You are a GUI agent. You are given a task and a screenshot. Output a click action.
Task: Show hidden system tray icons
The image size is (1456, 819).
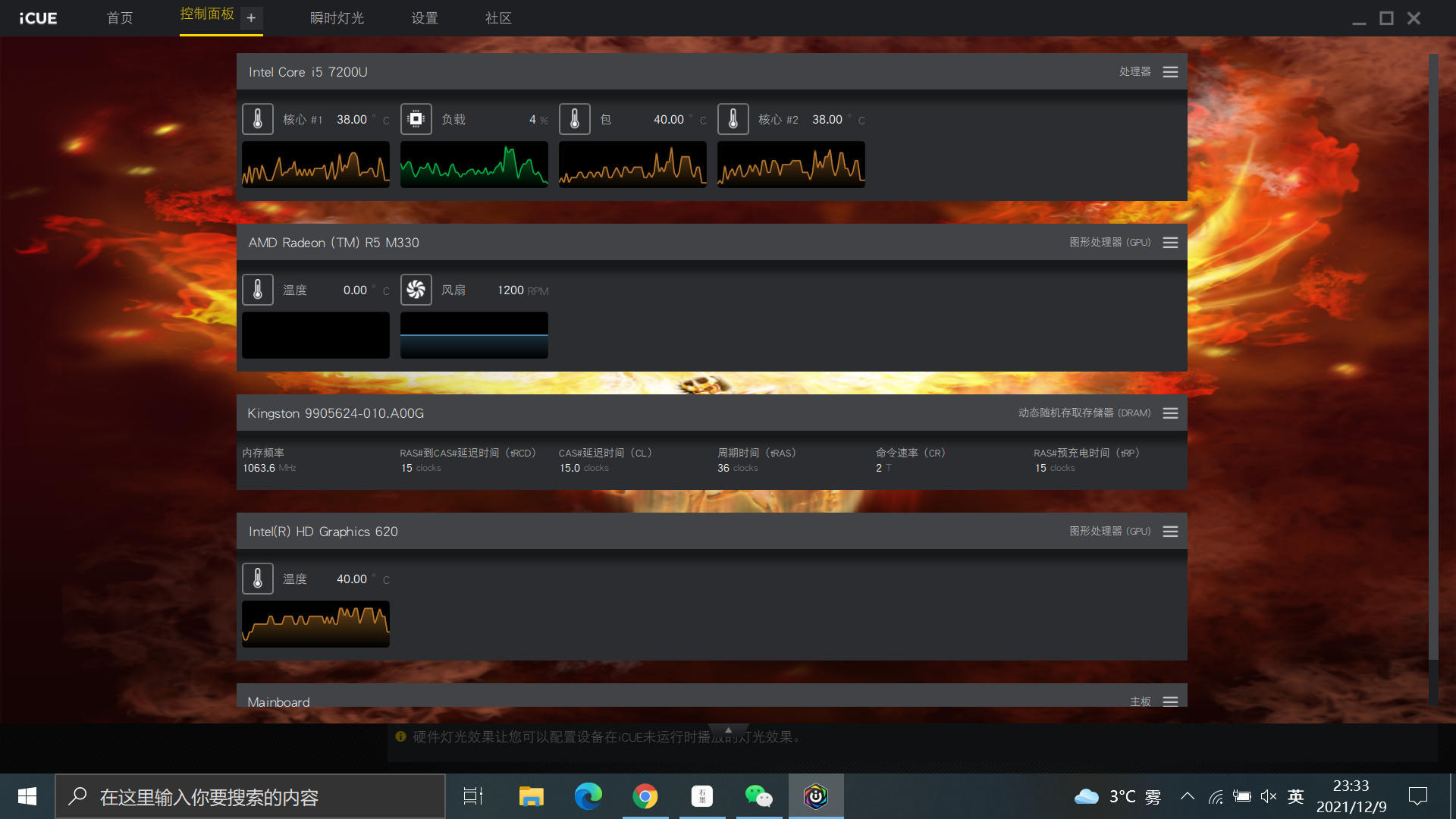coord(1188,796)
